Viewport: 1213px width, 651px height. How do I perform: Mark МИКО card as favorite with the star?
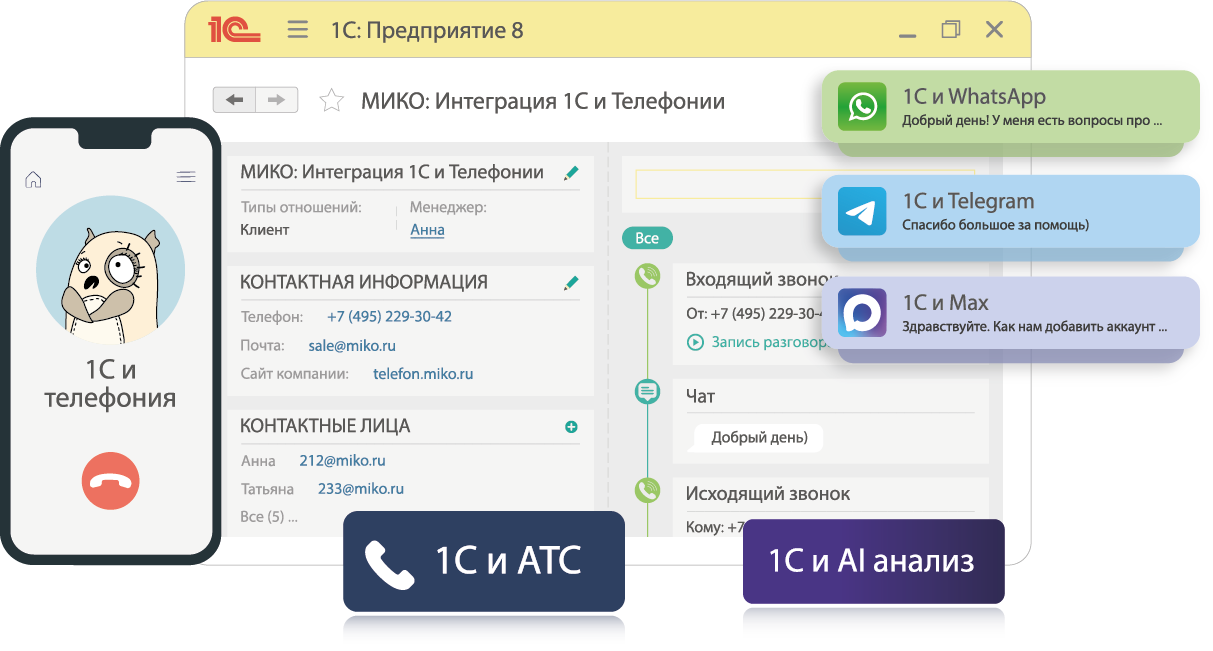[x=331, y=99]
